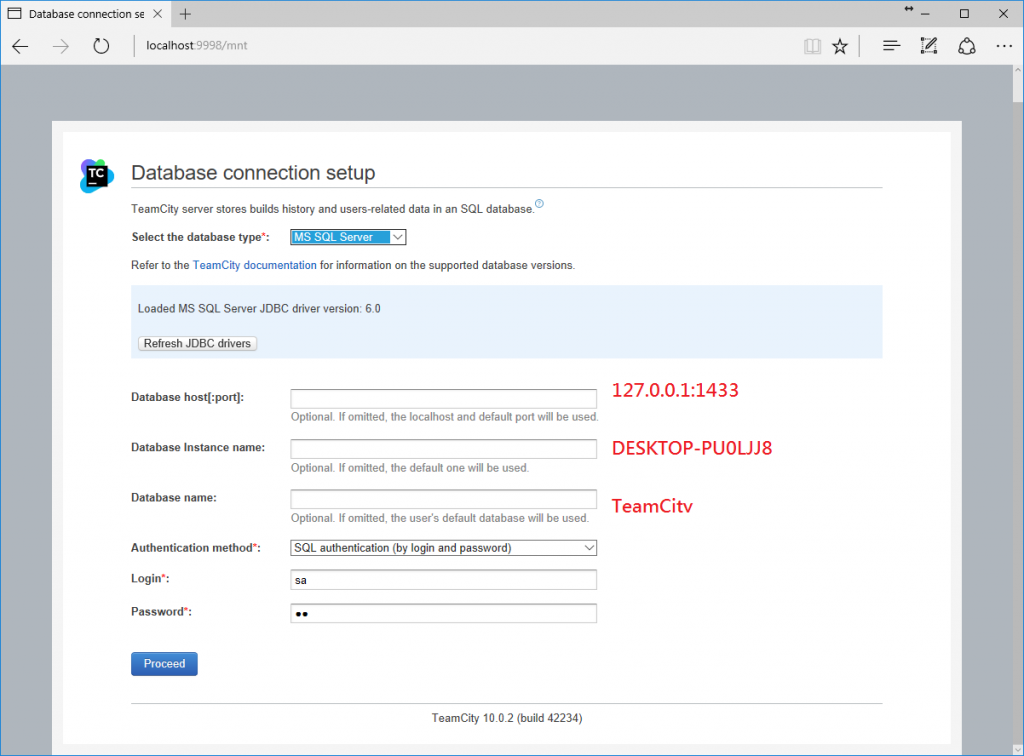This screenshot has width=1024, height=756.
Task: Close the Database connection setup tab
Action: point(157,14)
